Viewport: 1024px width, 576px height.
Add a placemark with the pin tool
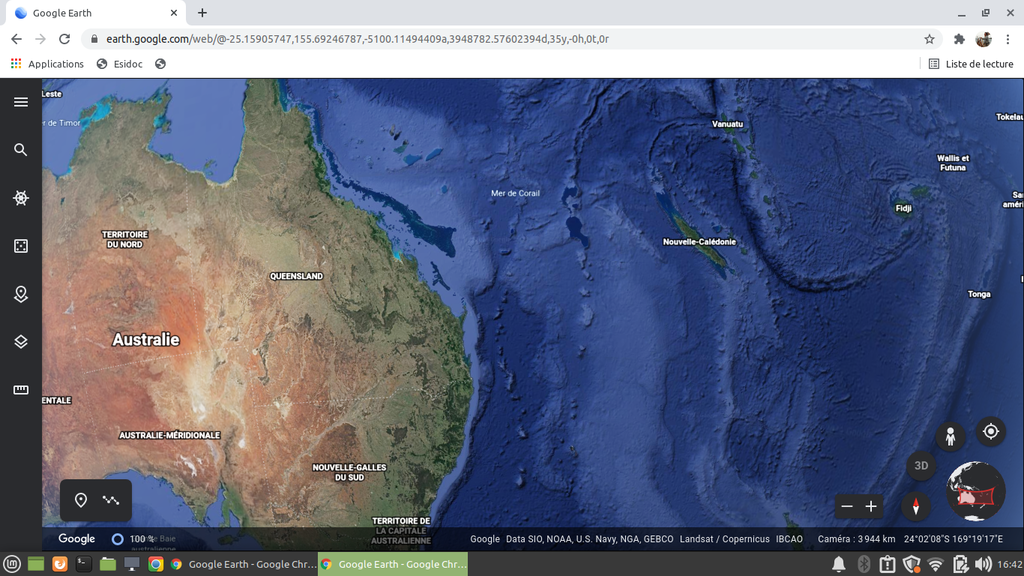81,500
